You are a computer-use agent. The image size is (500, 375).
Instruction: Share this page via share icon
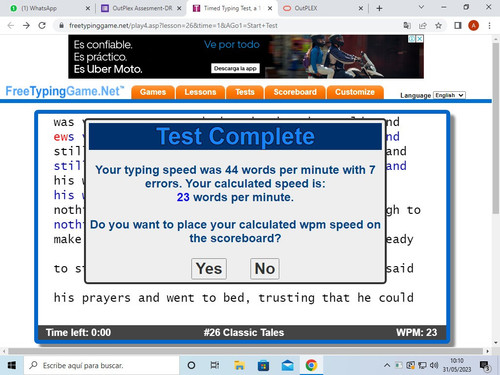423,26
